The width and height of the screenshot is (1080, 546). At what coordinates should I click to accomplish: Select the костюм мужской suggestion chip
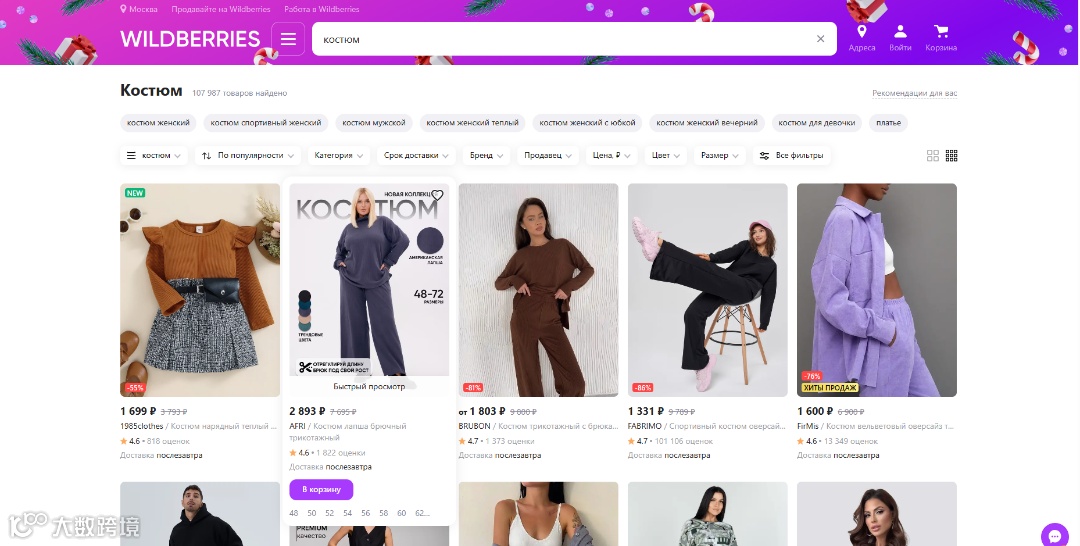coord(374,123)
